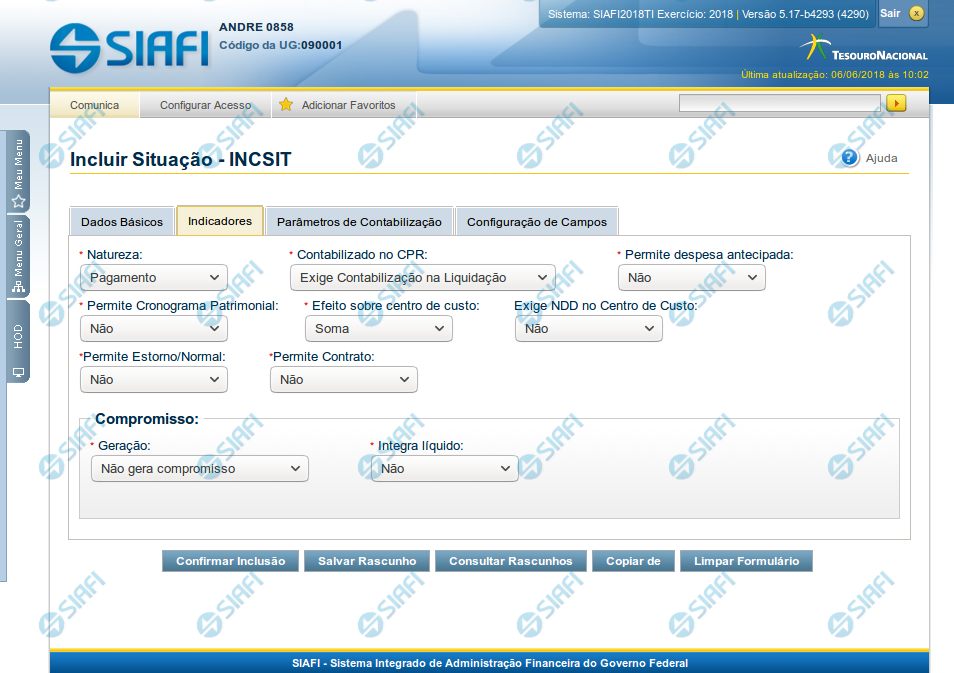The height and width of the screenshot is (673, 954).
Task: Switch to Parâmetros de Contabilização tab
Action: pos(359,222)
